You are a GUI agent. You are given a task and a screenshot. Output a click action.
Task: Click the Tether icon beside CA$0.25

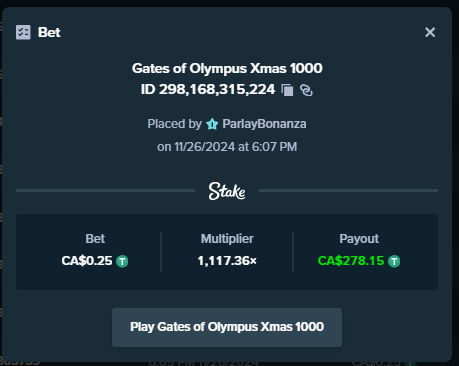tap(122, 261)
